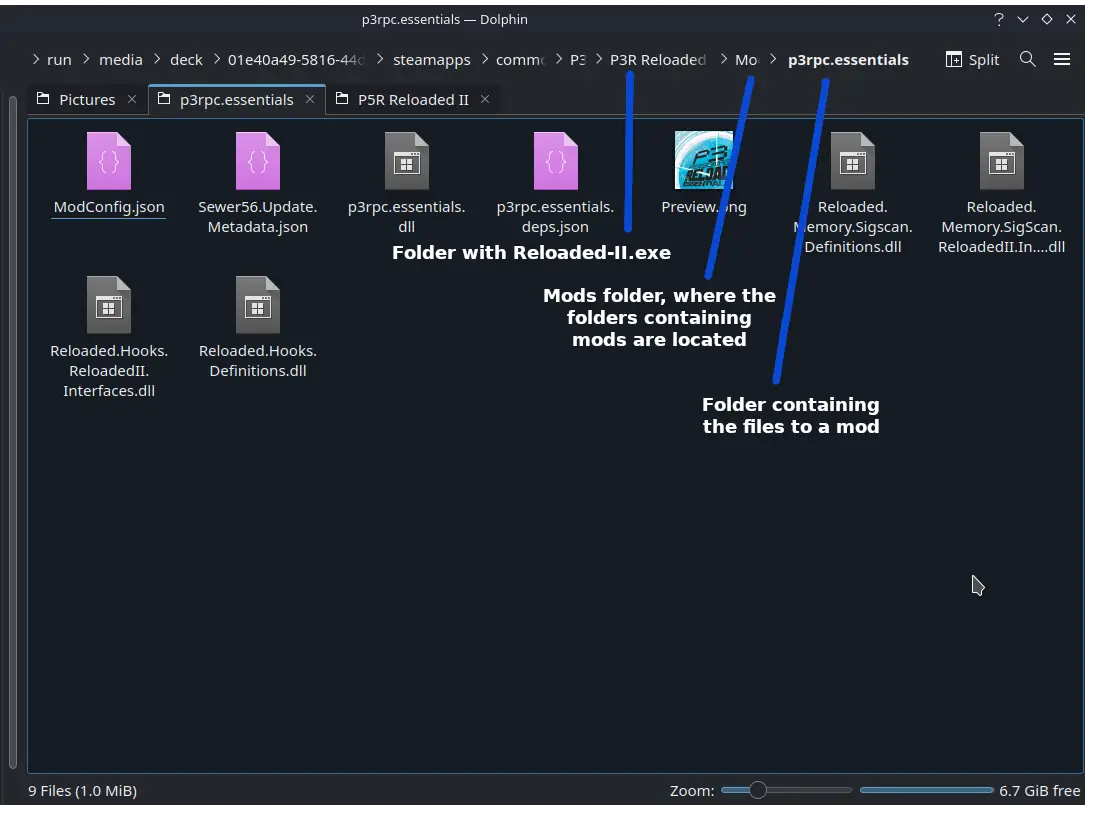Viewport: 1096px width, 818px height.
Task: Expand chevron before 'run' breadcrumb
Action: point(36,59)
